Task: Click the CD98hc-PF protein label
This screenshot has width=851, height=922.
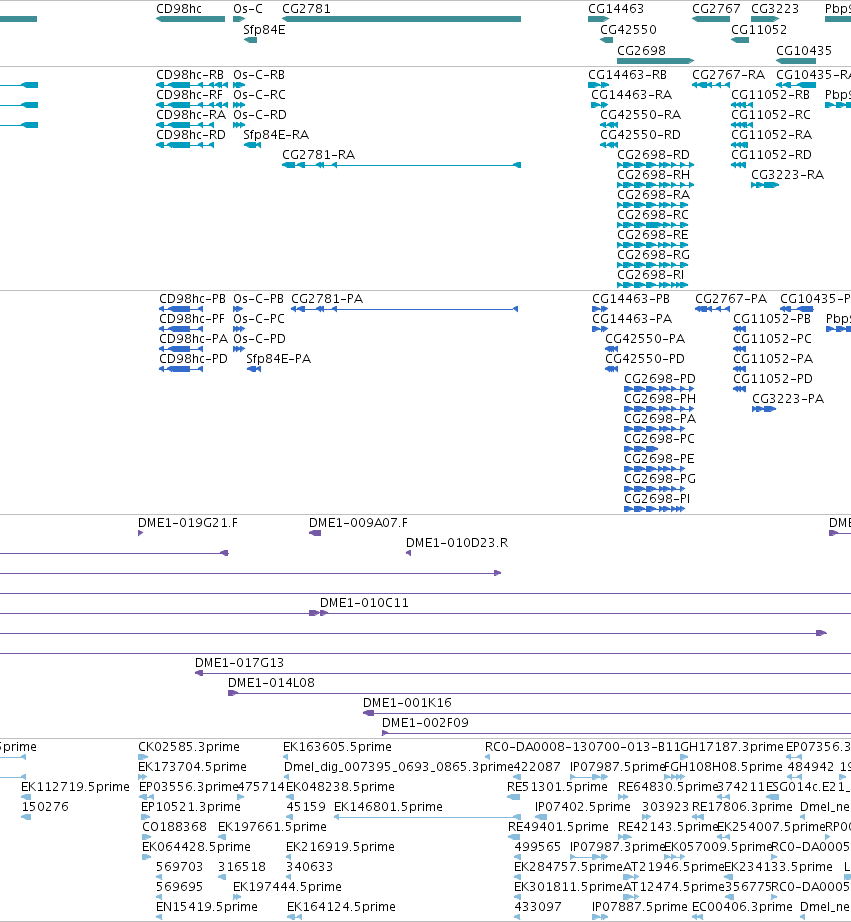Action: pos(192,319)
